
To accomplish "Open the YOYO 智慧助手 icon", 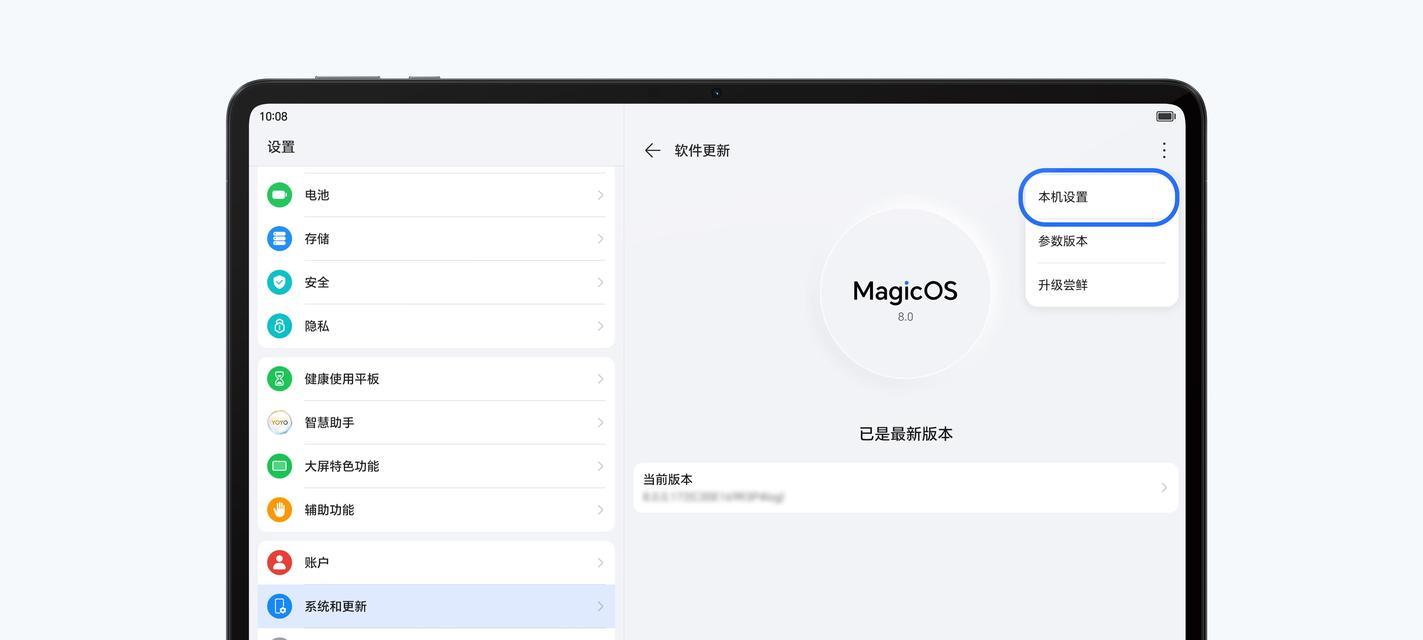I will click(279, 422).
